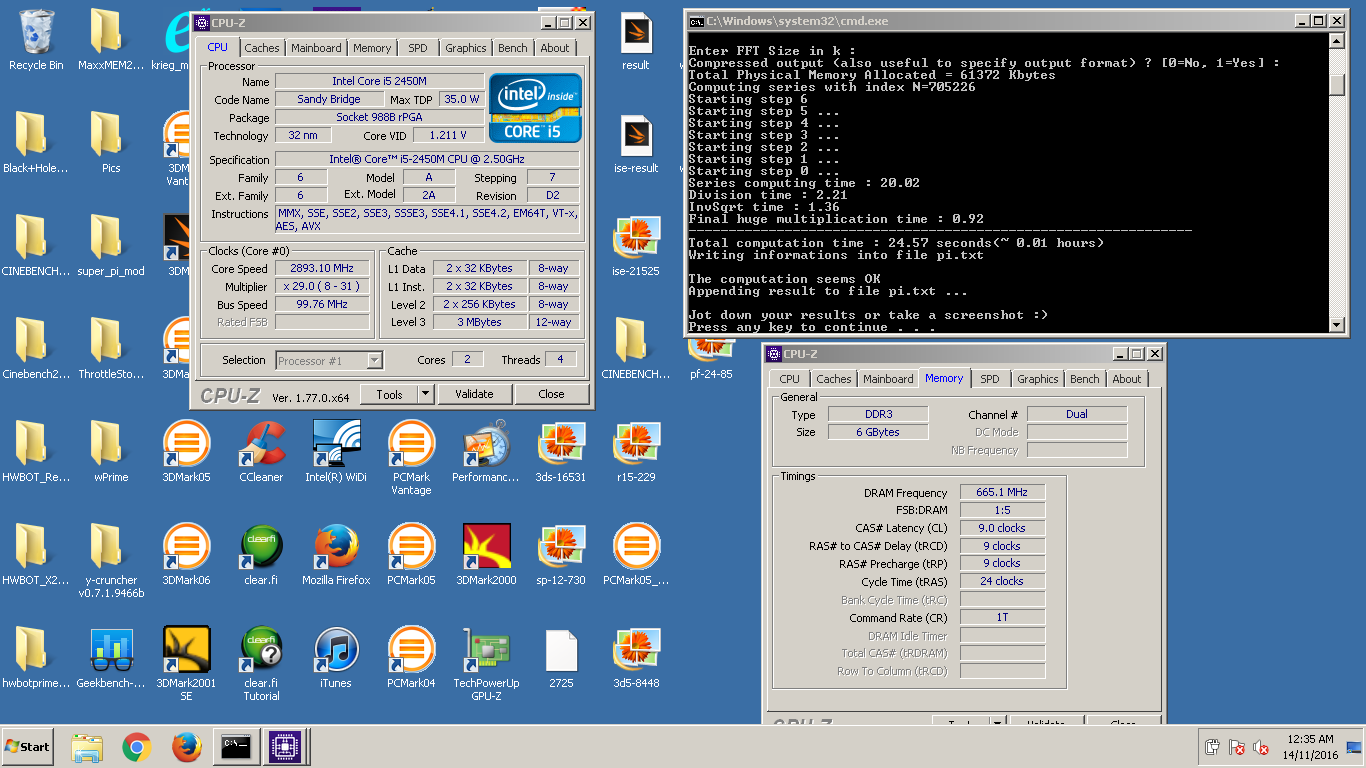Expand the Tools dropdown arrow in CPU-Z
This screenshot has width=1366, height=768.
pyautogui.click(x=425, y=394)
